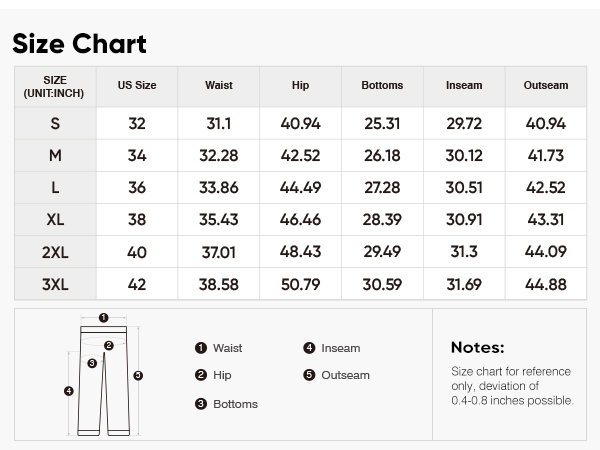Select the Waist column header
Screen dimensions: 600x450
tap(218, 85)
